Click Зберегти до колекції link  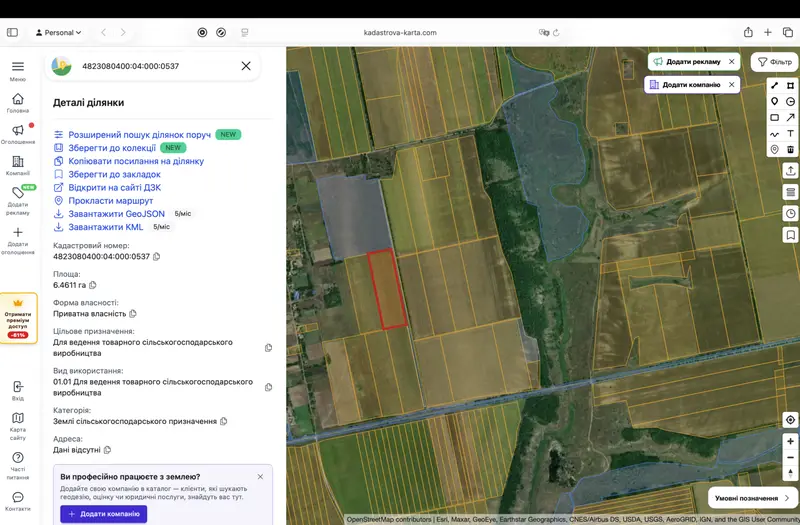pyautogui.click(x=112, y=148)
